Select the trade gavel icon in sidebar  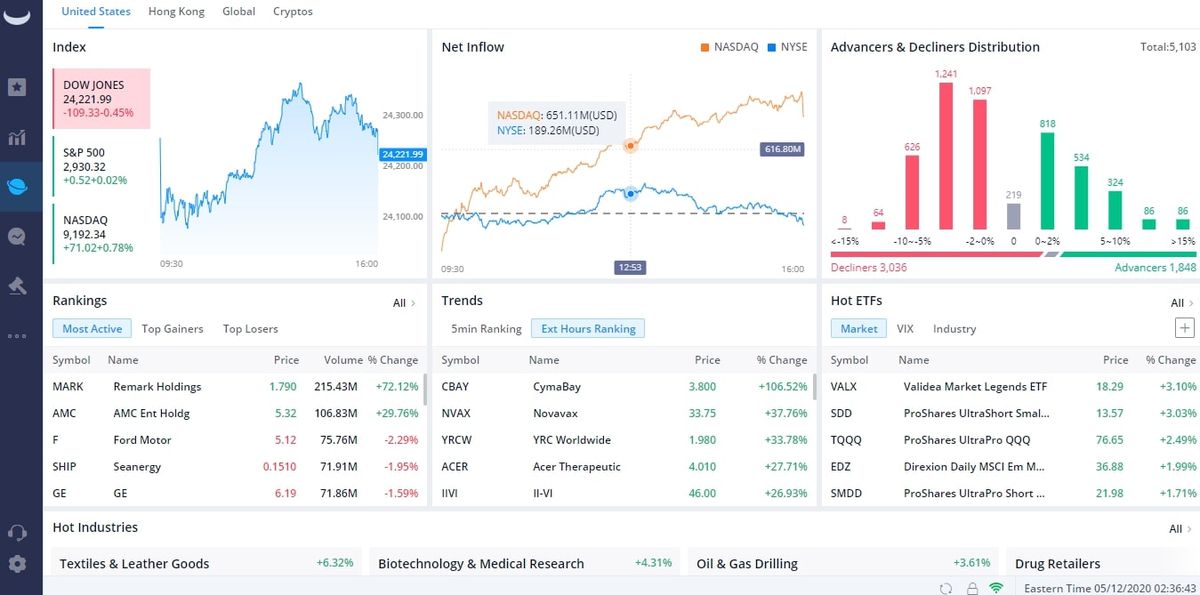tap(18, 285)
